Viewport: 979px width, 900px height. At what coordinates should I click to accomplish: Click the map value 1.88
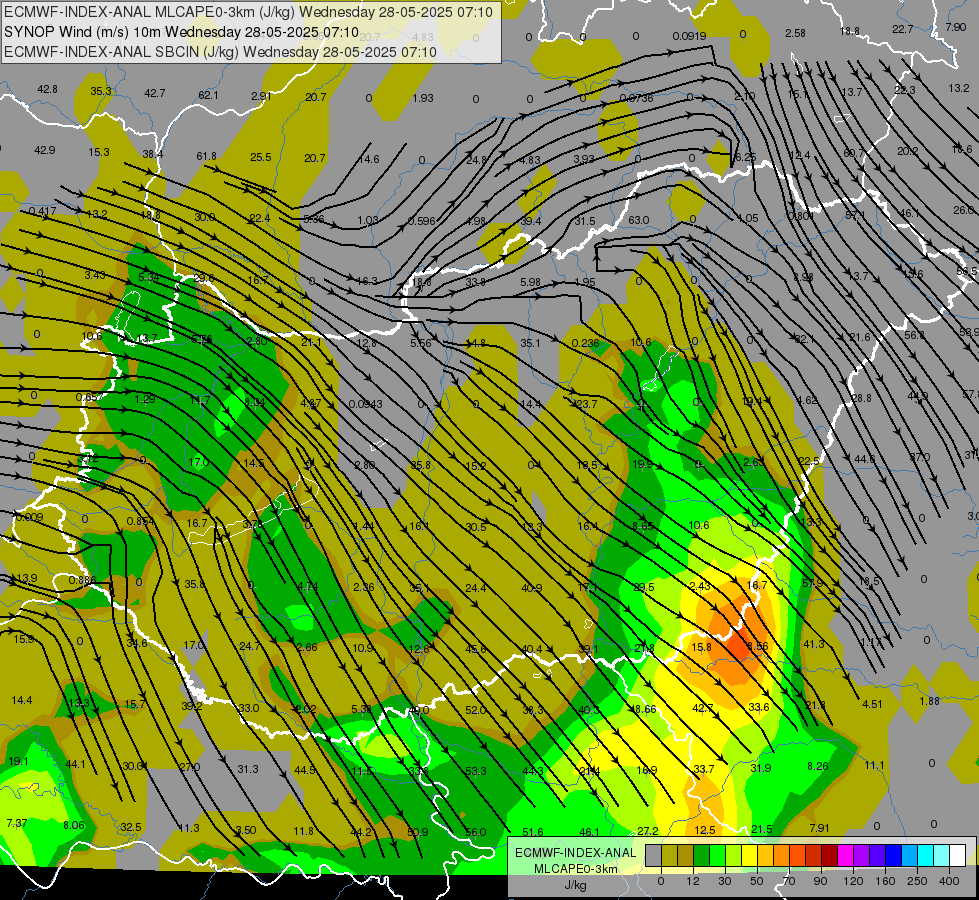[x=929, y=701]
